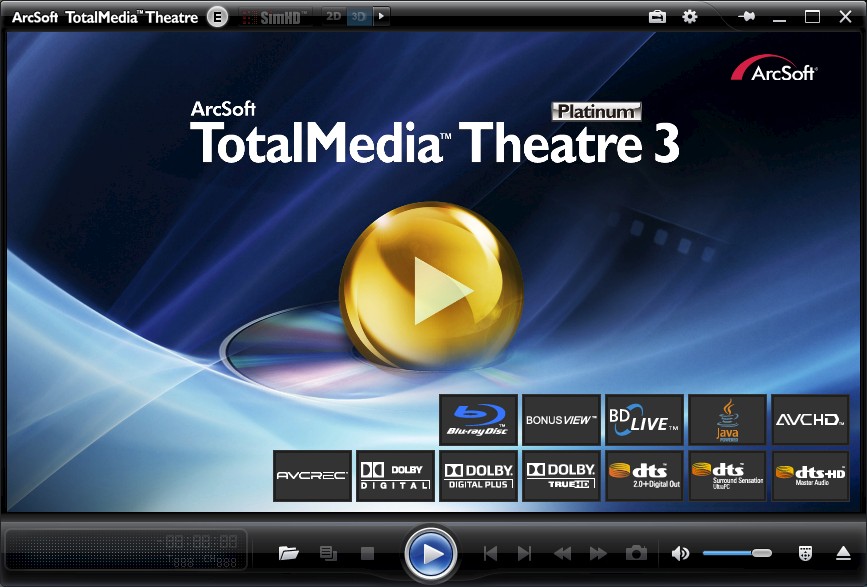Start playback with the blue play button
867x587 pixels.
(431, 553)
